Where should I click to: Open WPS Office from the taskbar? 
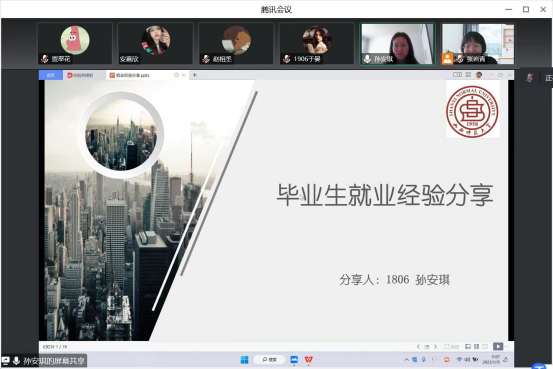[309, 359]
